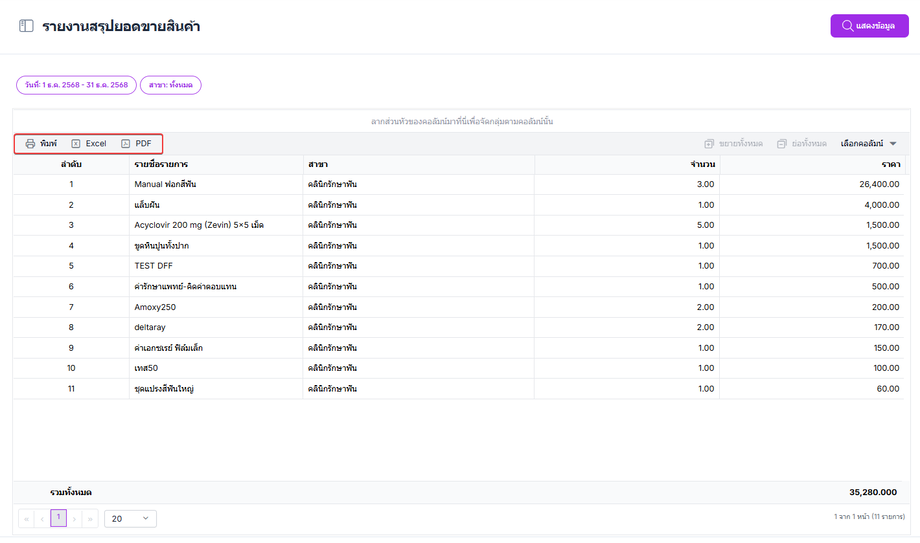Select the ชุดแปรงสีฟันใหญ่ item cell
The image size is (920, 543).
[216, 389]
